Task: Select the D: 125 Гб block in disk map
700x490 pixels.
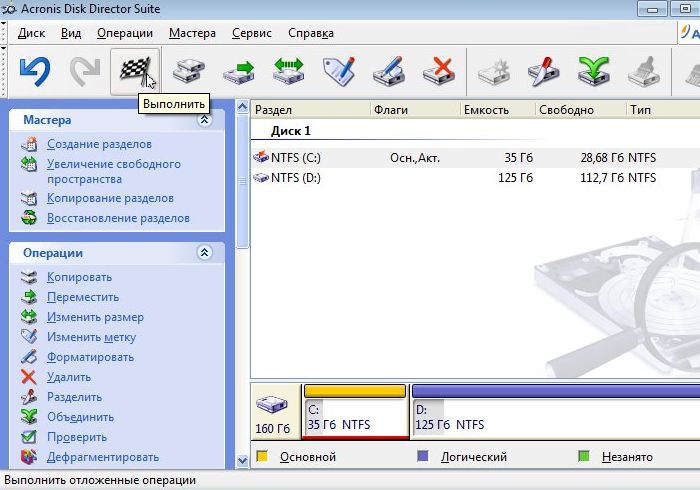Action: point(555,412)
